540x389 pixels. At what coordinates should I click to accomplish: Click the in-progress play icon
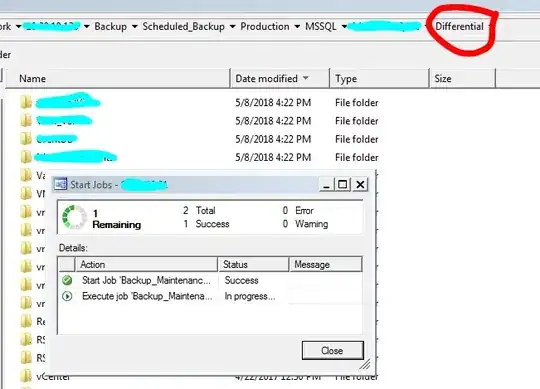[x=67, y=296]
